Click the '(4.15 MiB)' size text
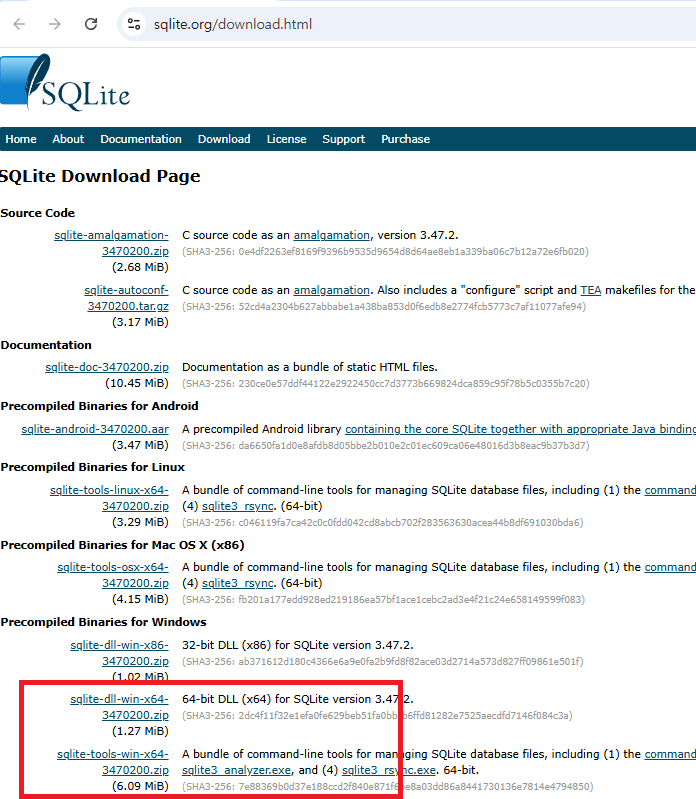This screenshot has width=696, height=799. pos(140,599)
